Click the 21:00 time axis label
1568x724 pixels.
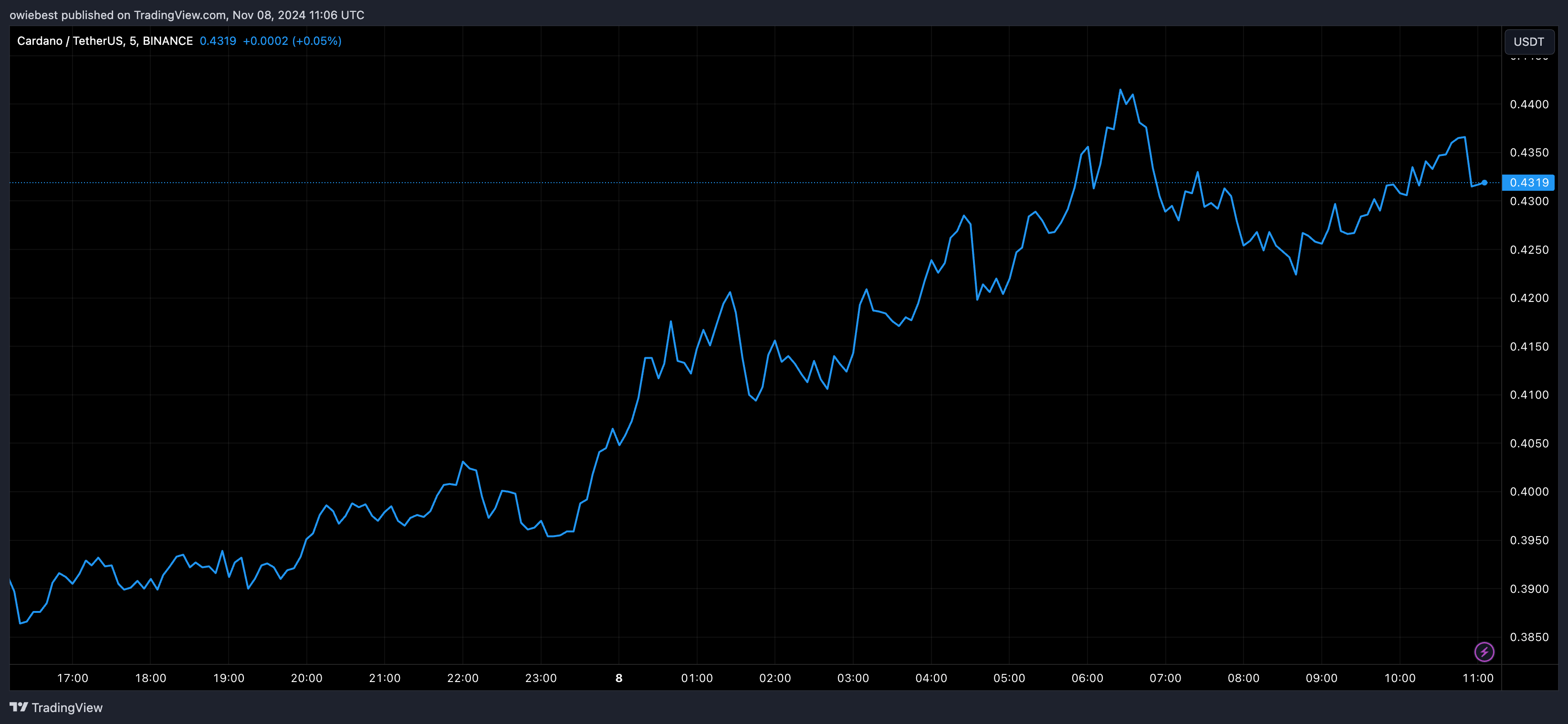pyautogui.click(x=385, y=678)
